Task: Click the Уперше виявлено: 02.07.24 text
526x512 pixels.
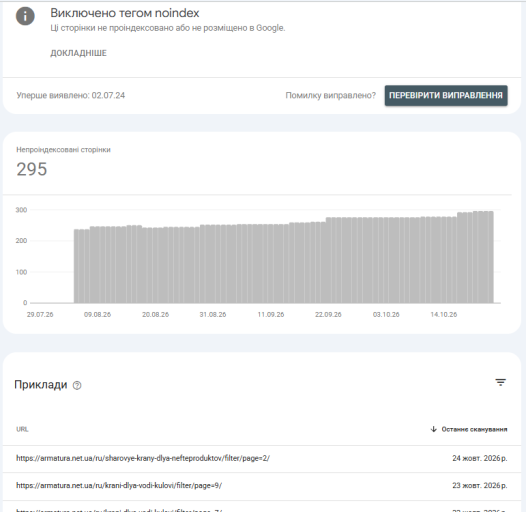Action: [x=71, y=96]
